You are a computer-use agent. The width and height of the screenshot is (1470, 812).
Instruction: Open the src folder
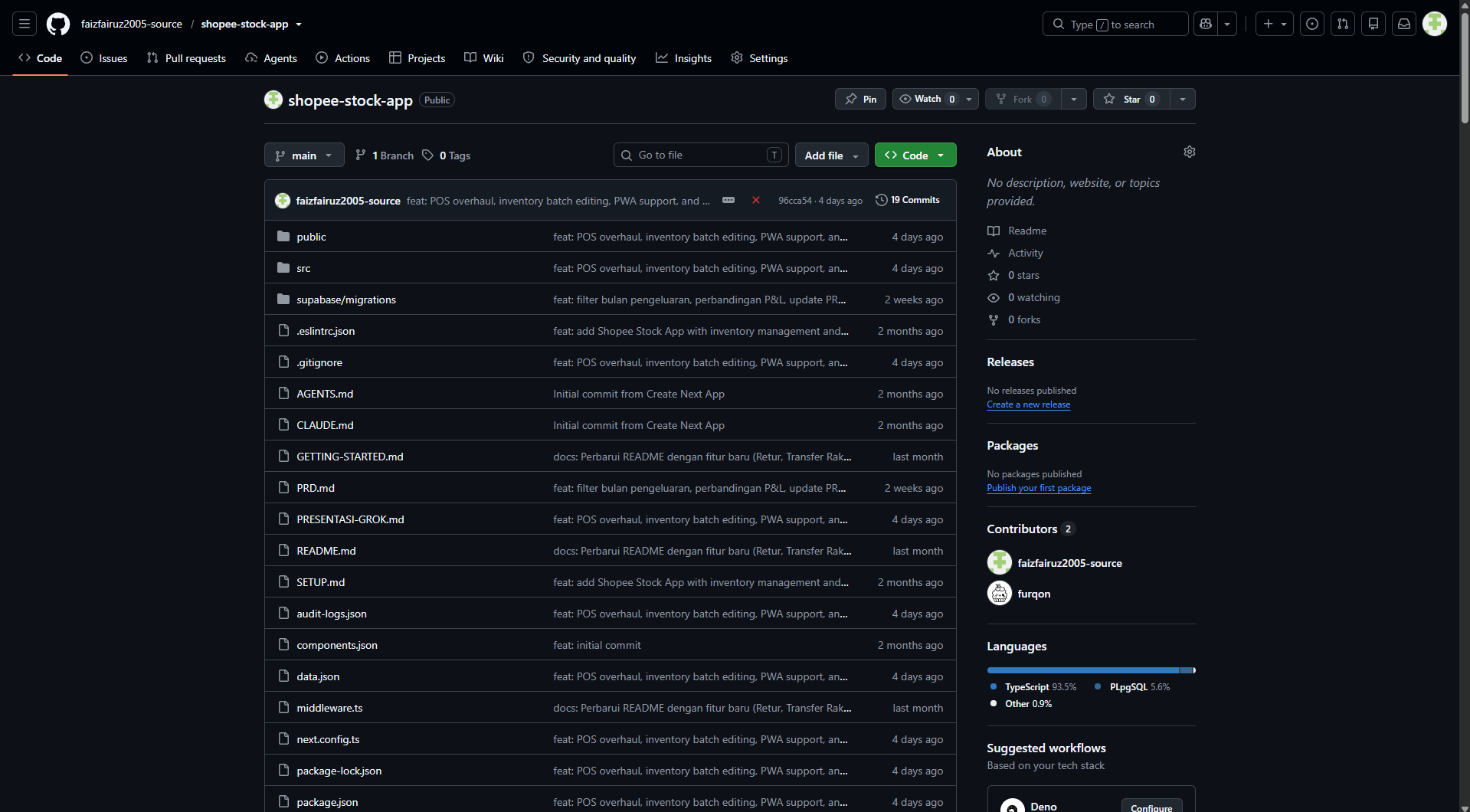click(x=303, y=268)
